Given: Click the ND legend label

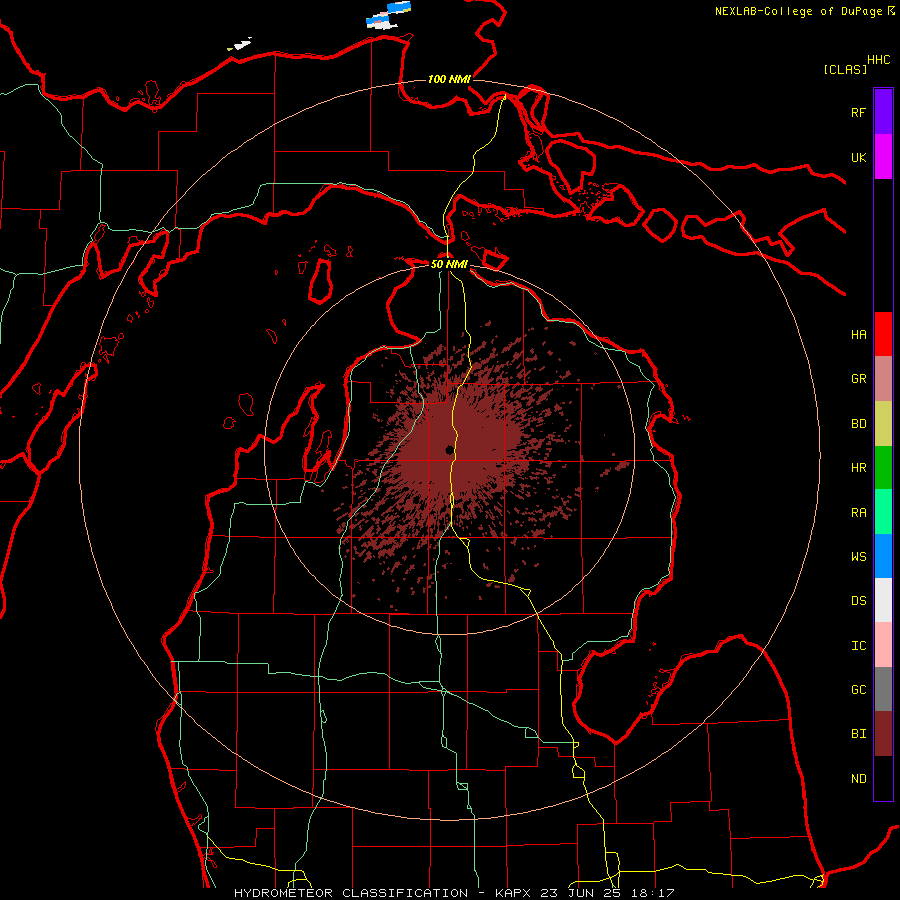Looking at the screenshot, I should click(x=858, y=779).
